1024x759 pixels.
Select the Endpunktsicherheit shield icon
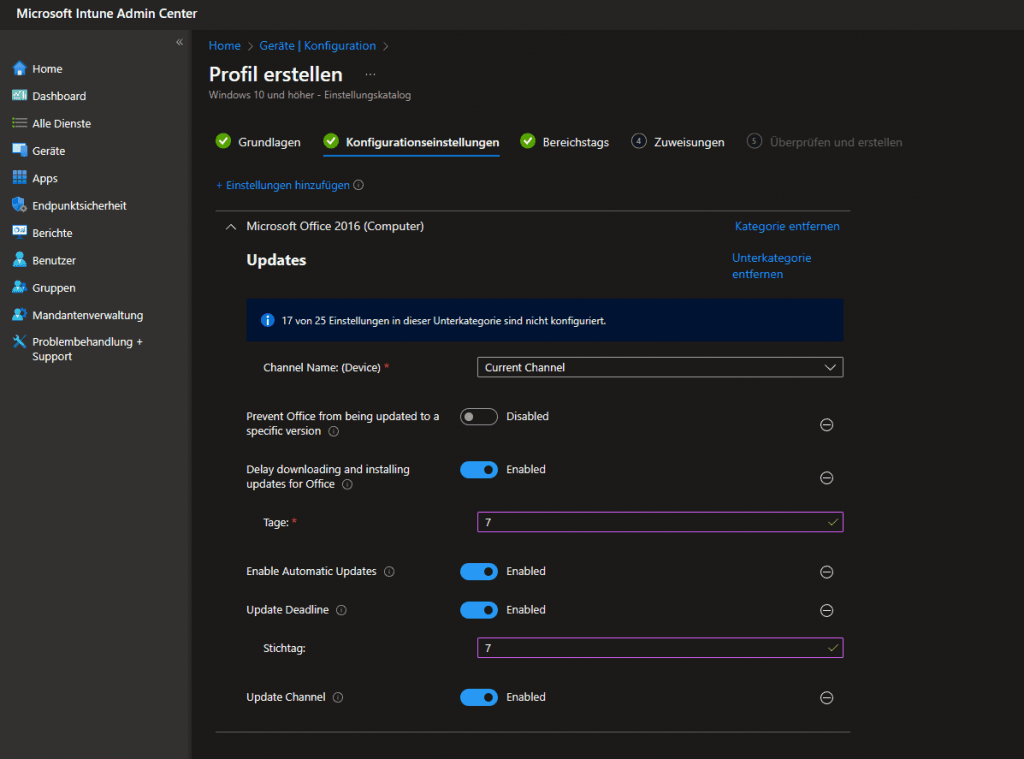[19, 205]
